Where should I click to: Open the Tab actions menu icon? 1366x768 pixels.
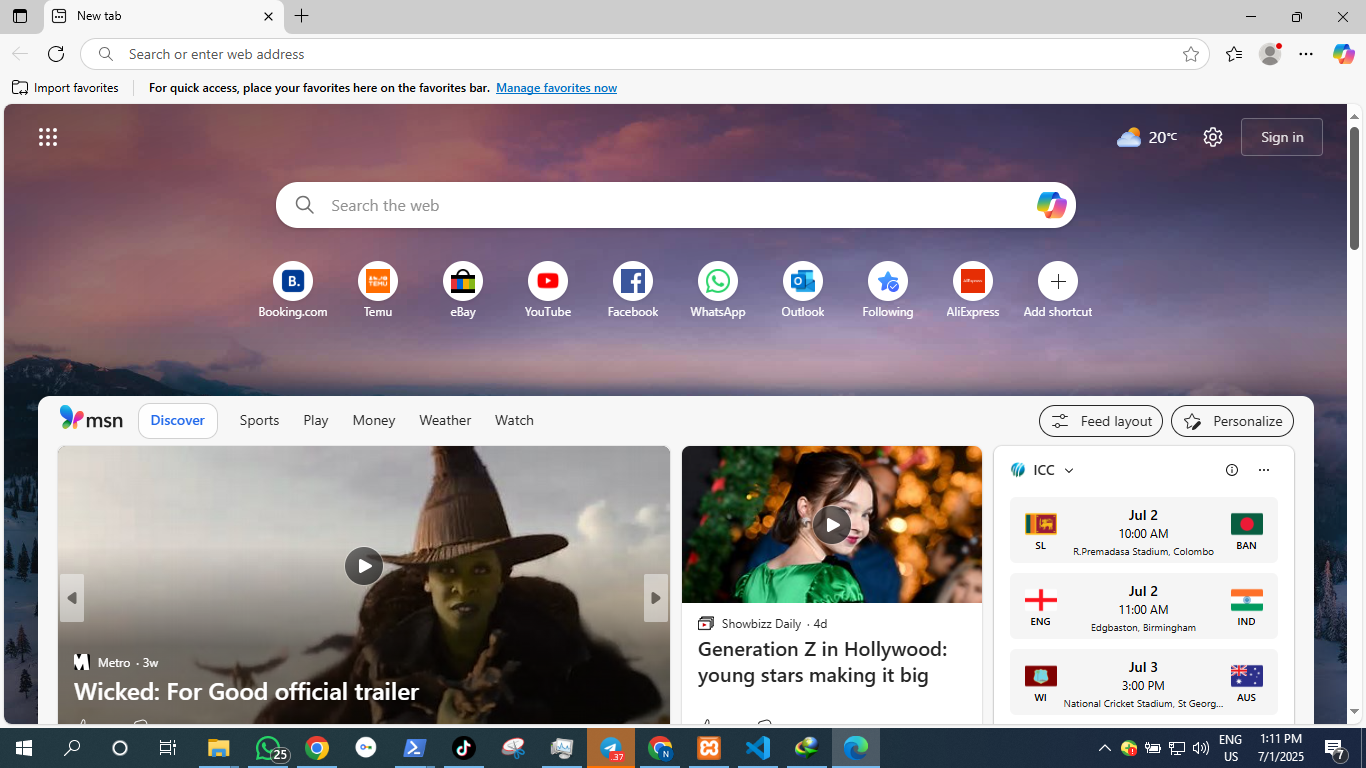20,16
